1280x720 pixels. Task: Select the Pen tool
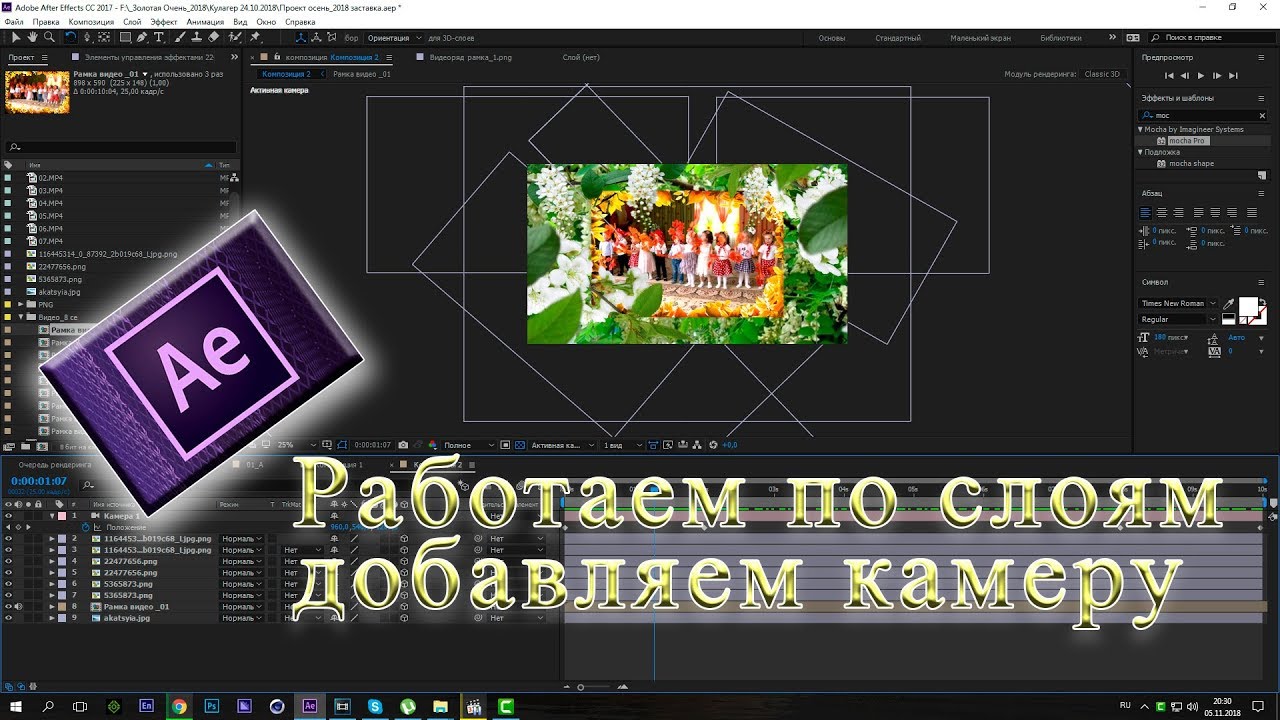pos(142,38)
